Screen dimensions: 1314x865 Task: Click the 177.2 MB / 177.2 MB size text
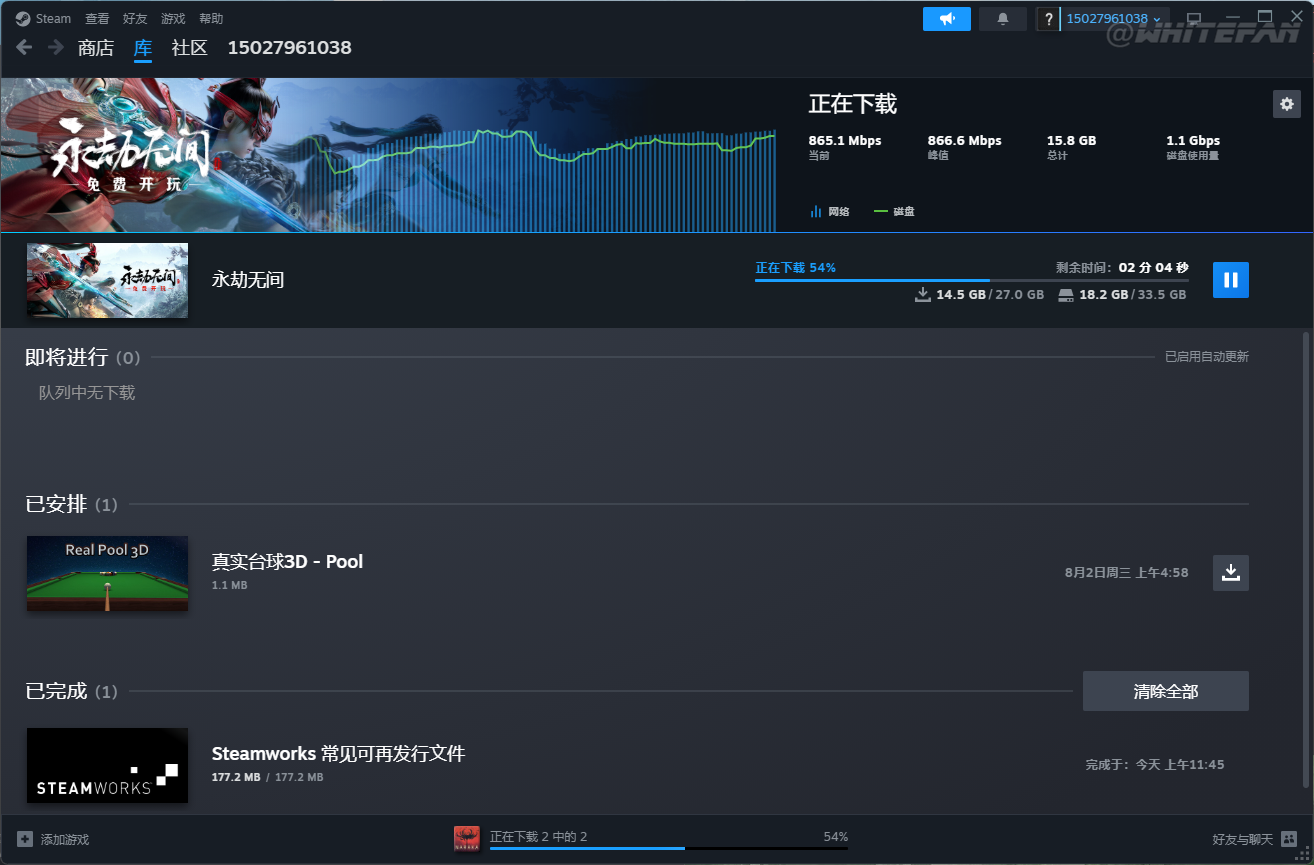[267, 777]
